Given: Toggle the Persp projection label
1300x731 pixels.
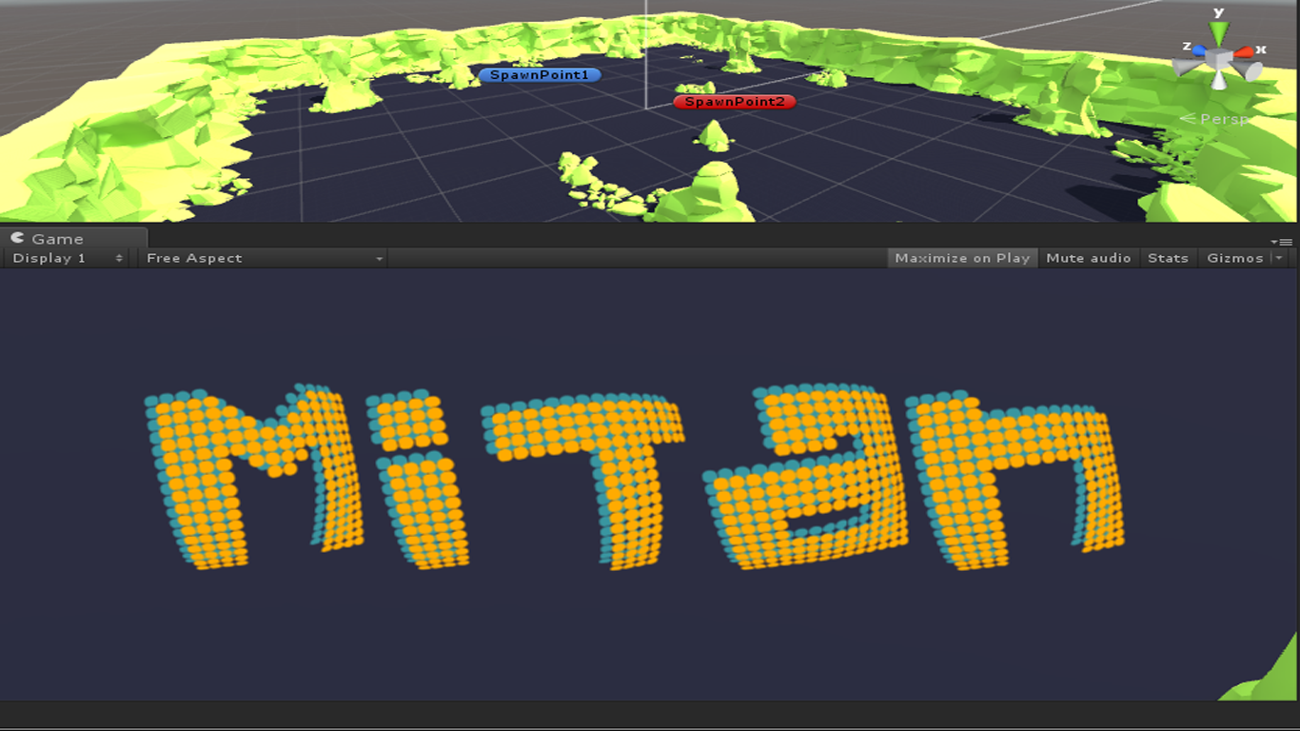Looking at the screenshot, I should [x=1222, y=119].
